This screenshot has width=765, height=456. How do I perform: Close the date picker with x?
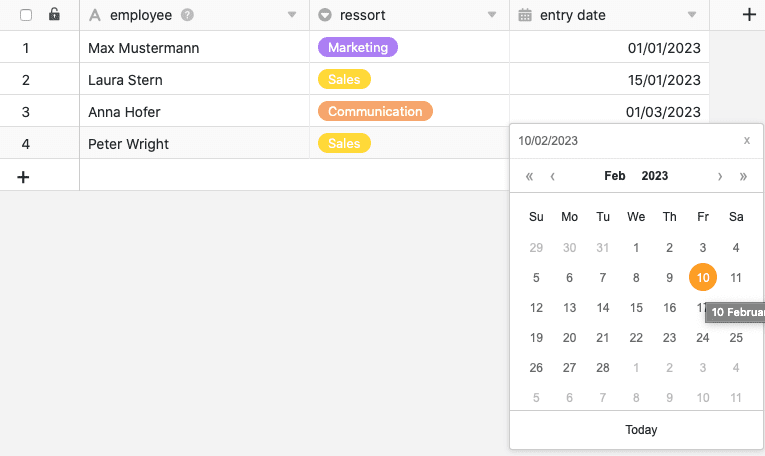click(x=746, y=141)
